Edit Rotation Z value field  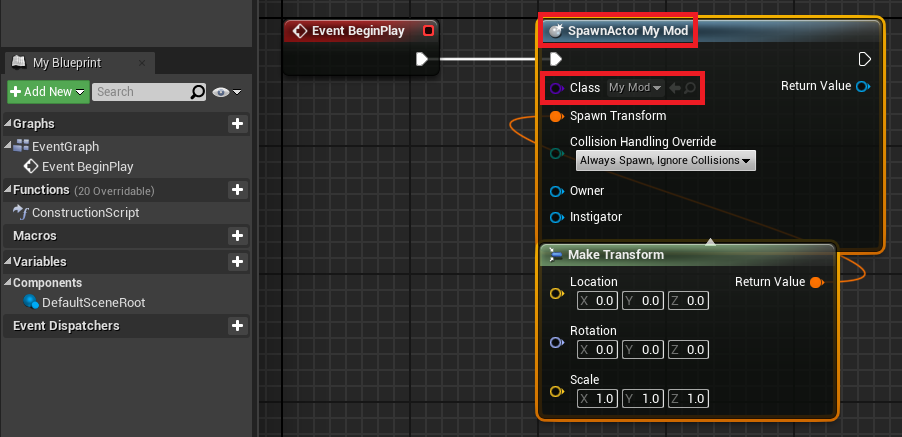point(688,350)
